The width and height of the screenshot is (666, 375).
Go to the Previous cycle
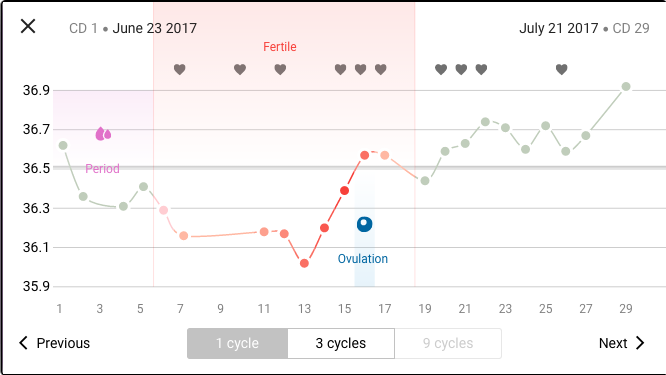tap(55, 343)
